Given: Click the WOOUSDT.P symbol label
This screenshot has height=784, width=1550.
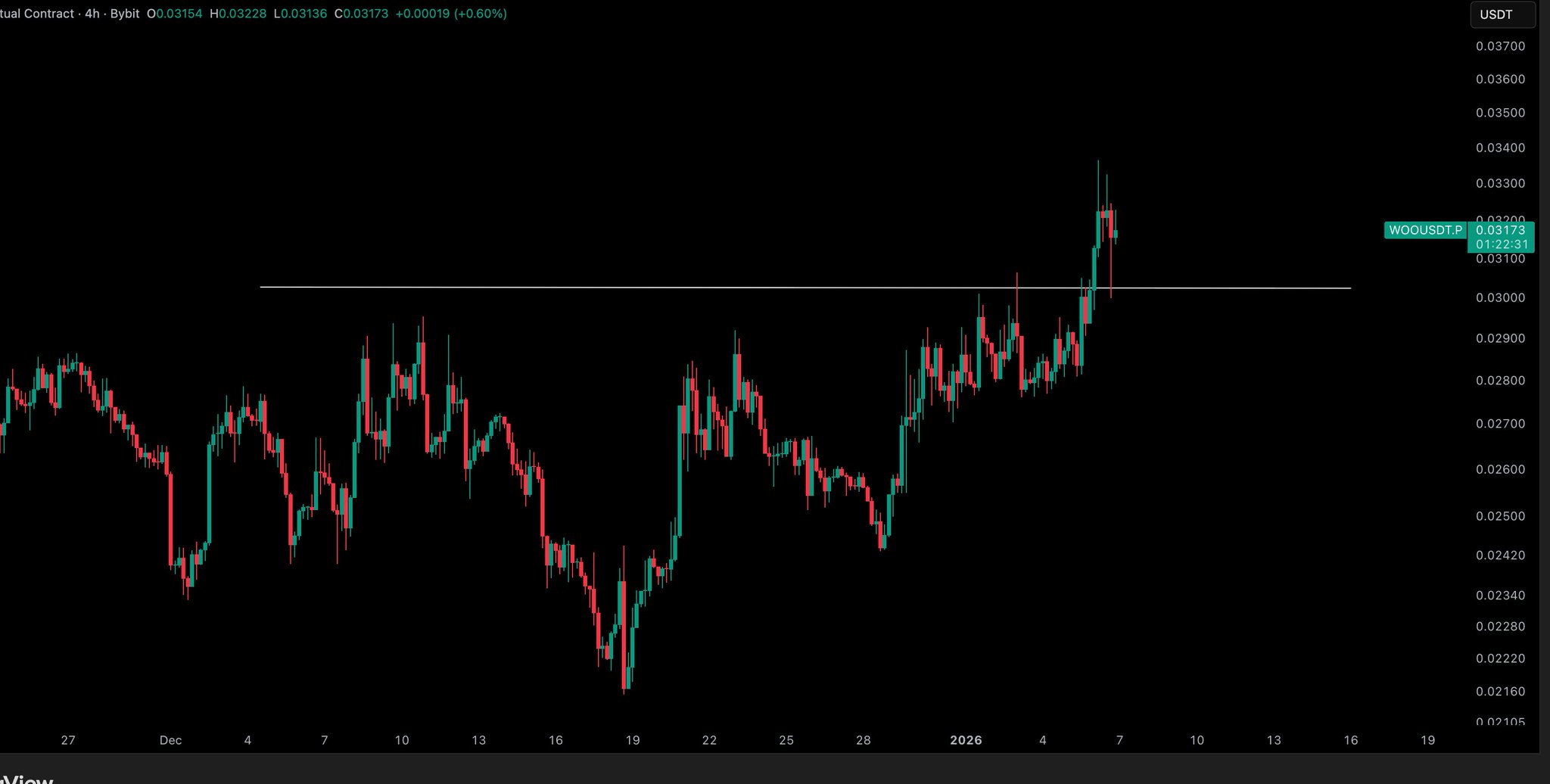Looking at the screenshot, I should 1425,230.
